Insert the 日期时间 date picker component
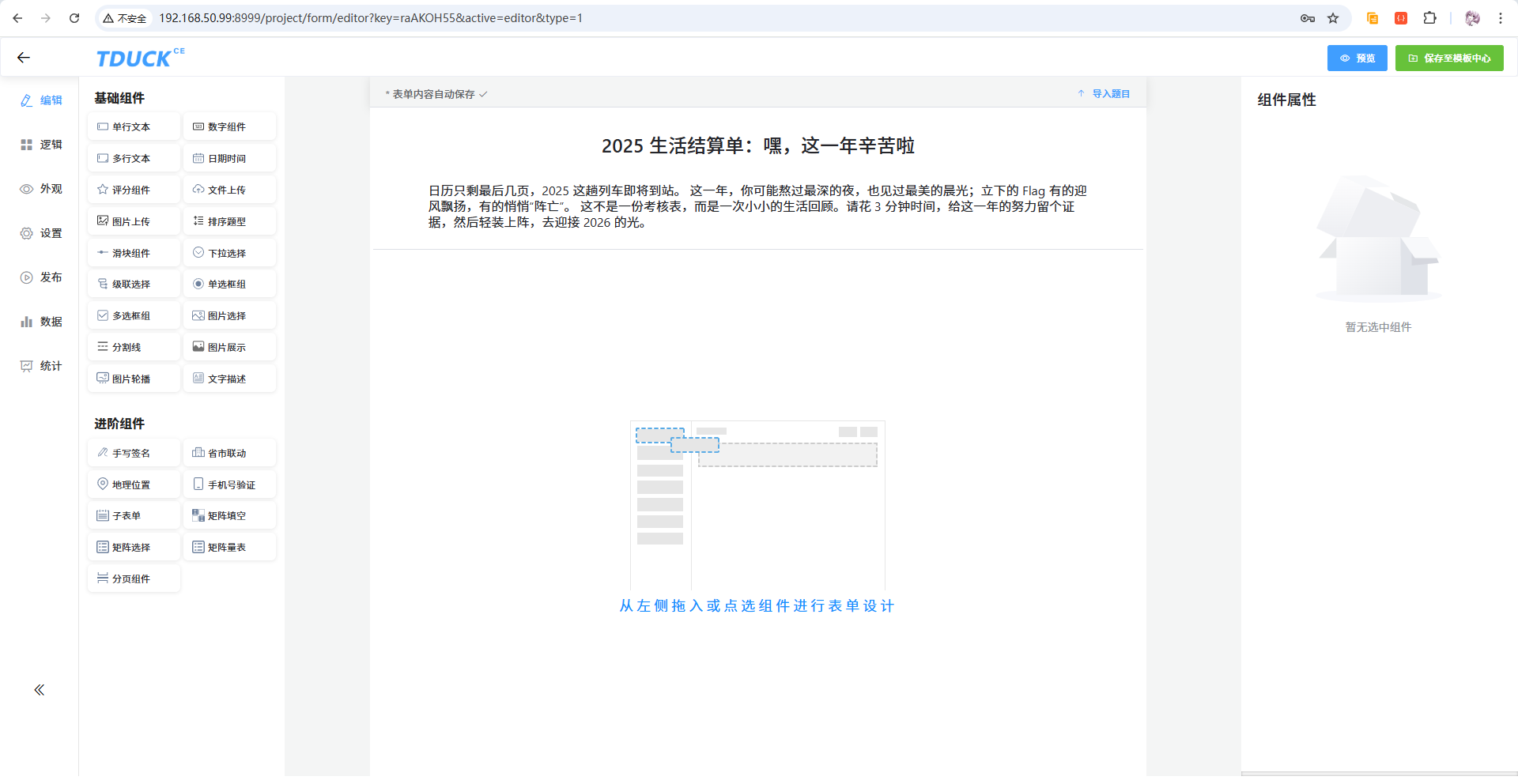The width and height of the screenshot is (1518, 784). [228, 158]
